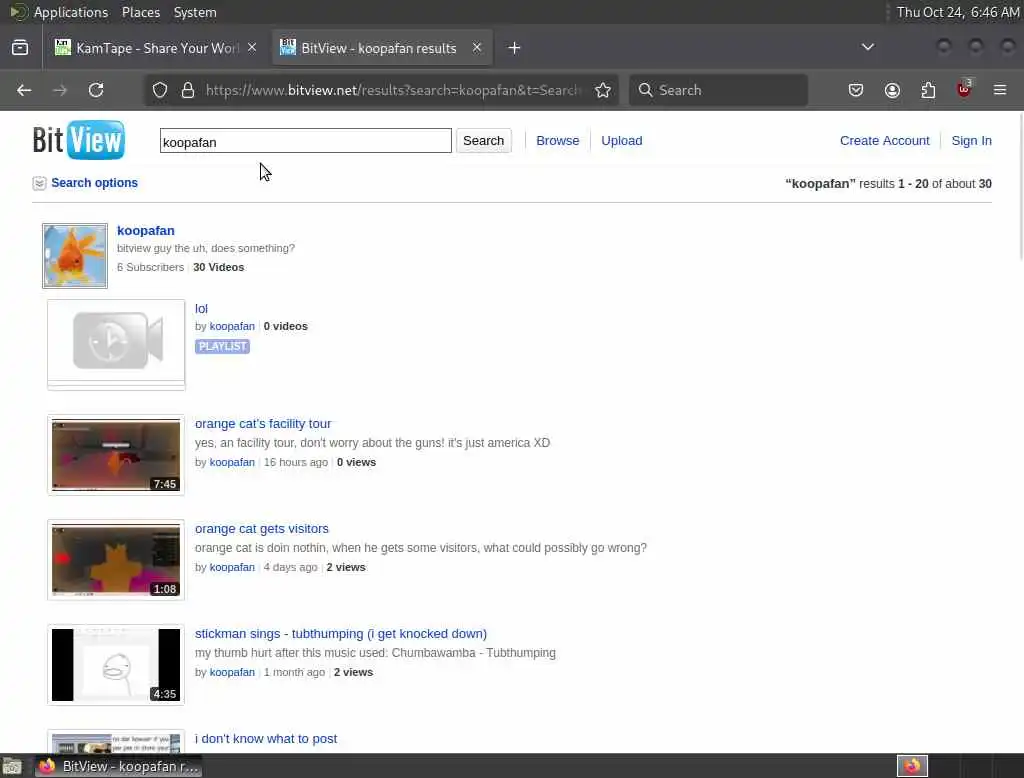
Task: Open the Places menu
Action: pos(141,12)
